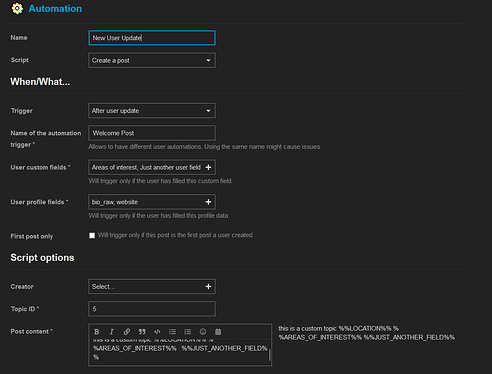Click the Trigger label
This screenshot has width=492, height=374.
pyautogui.click(x=22, y=111)
